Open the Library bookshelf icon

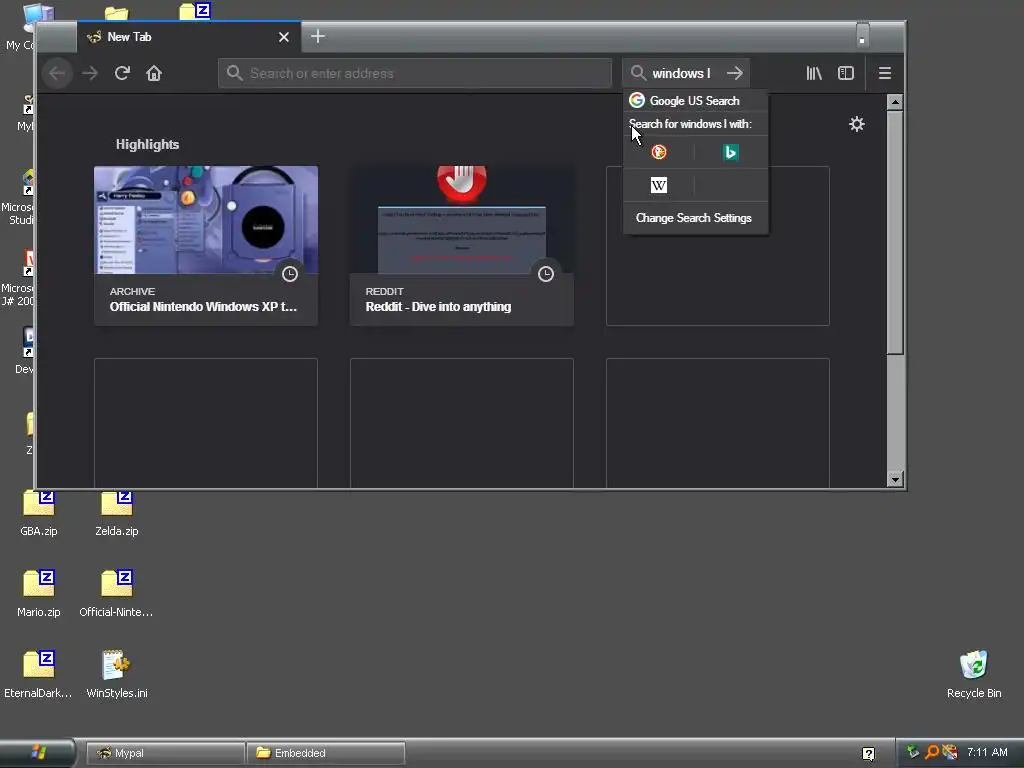pyautogui.click(x=814, y=73)
